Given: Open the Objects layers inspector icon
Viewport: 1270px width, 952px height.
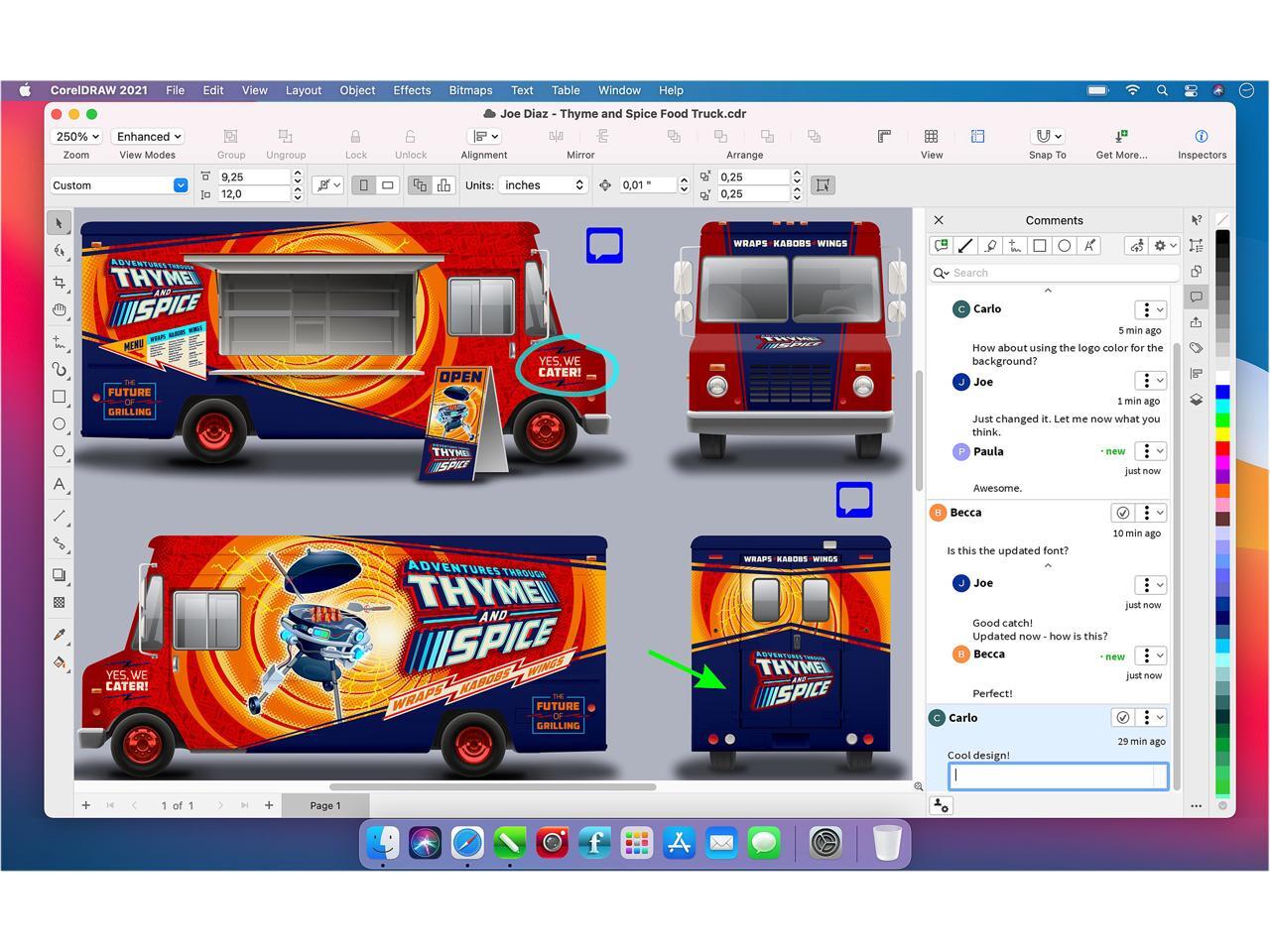Looking at the screenshot, I should point(1197,400).
